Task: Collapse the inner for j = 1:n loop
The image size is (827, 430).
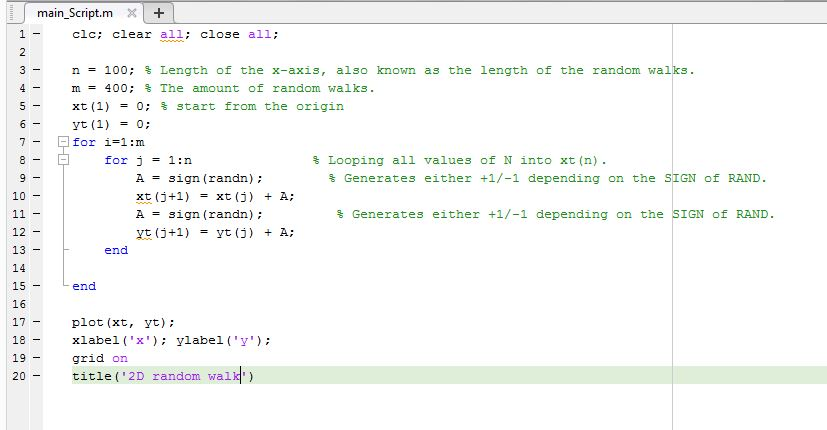Action: point(63,159)
